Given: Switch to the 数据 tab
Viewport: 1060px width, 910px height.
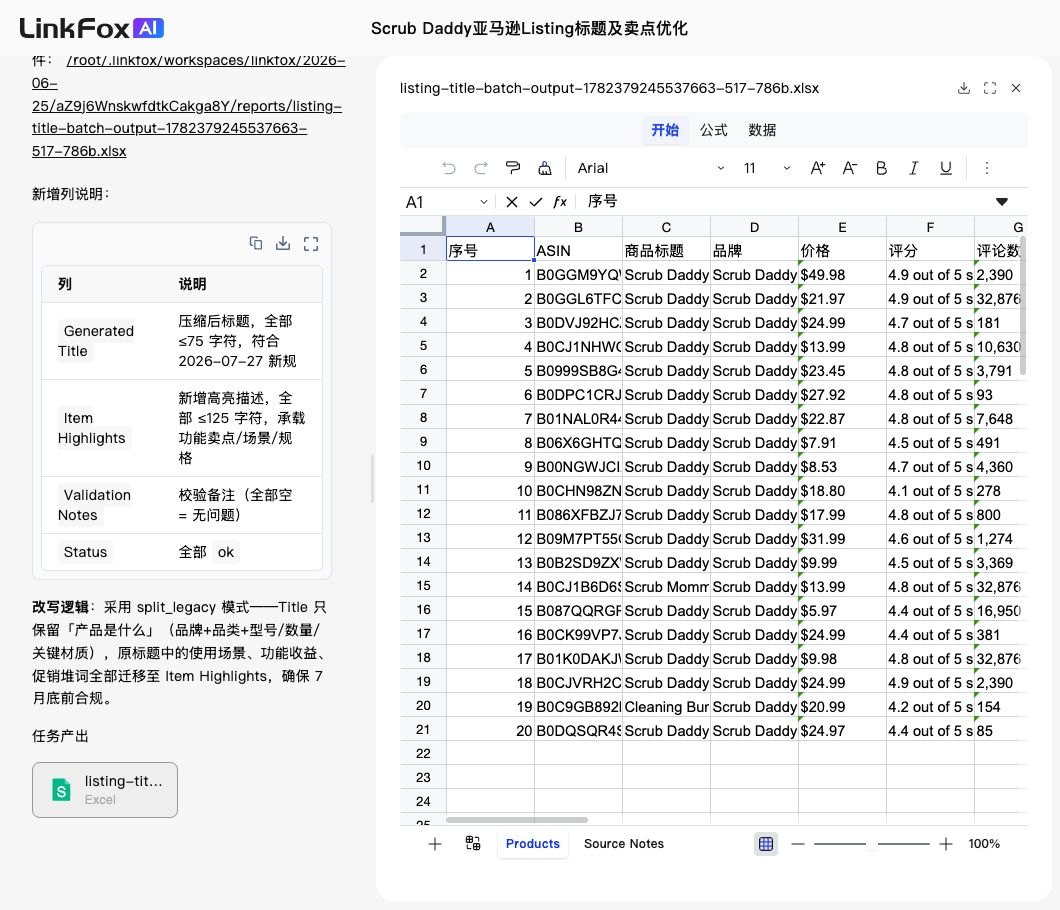Looking at the screenshot, I should point(762,130).
